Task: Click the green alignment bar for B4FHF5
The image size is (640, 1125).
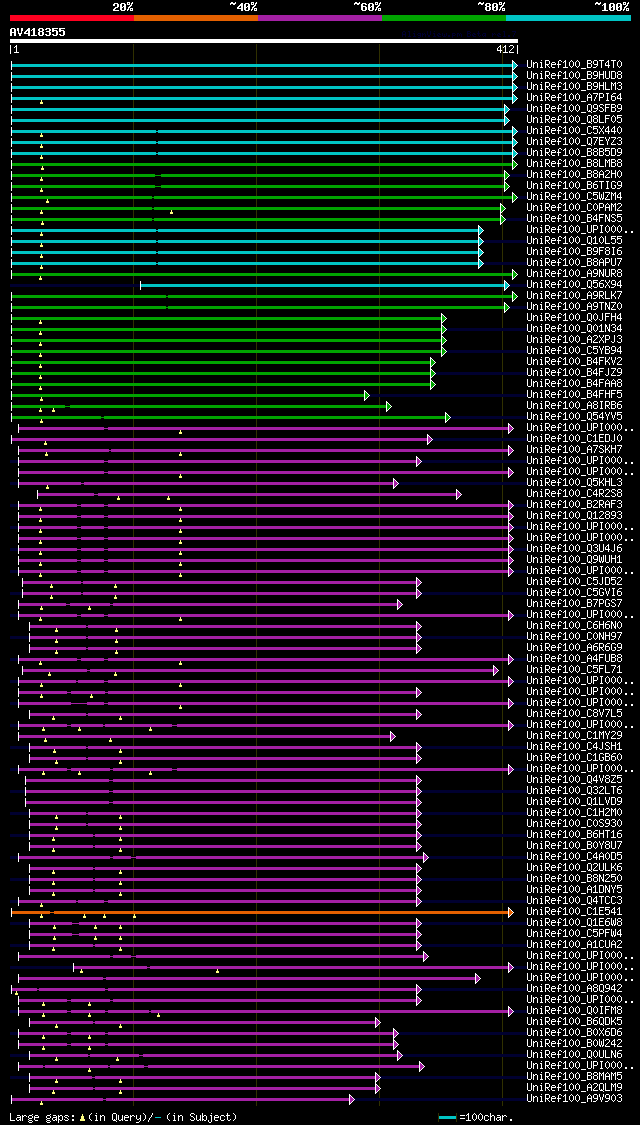Action: tap(190, 395)
